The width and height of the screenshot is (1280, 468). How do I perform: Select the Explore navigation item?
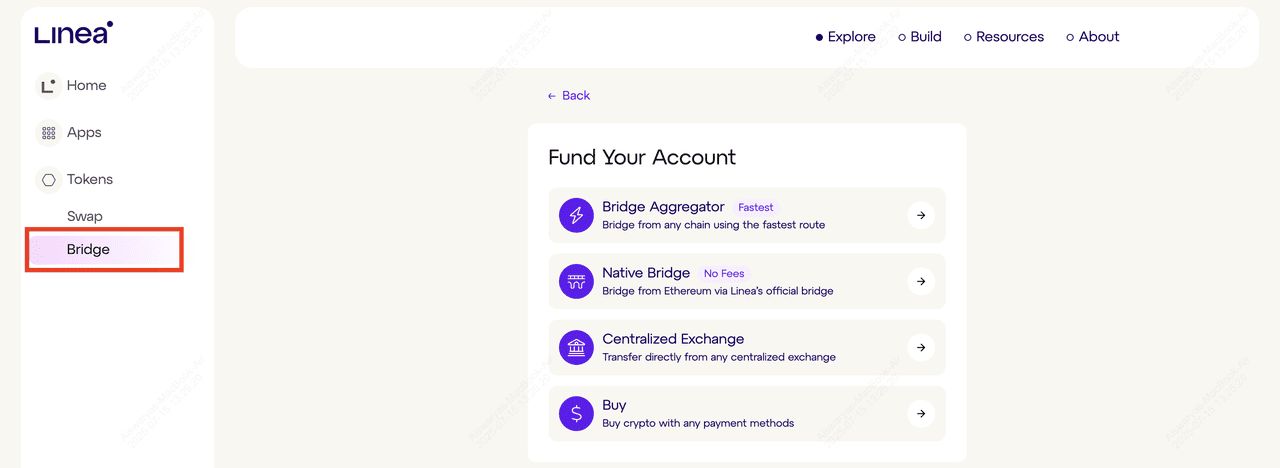(x=846, y=37)
